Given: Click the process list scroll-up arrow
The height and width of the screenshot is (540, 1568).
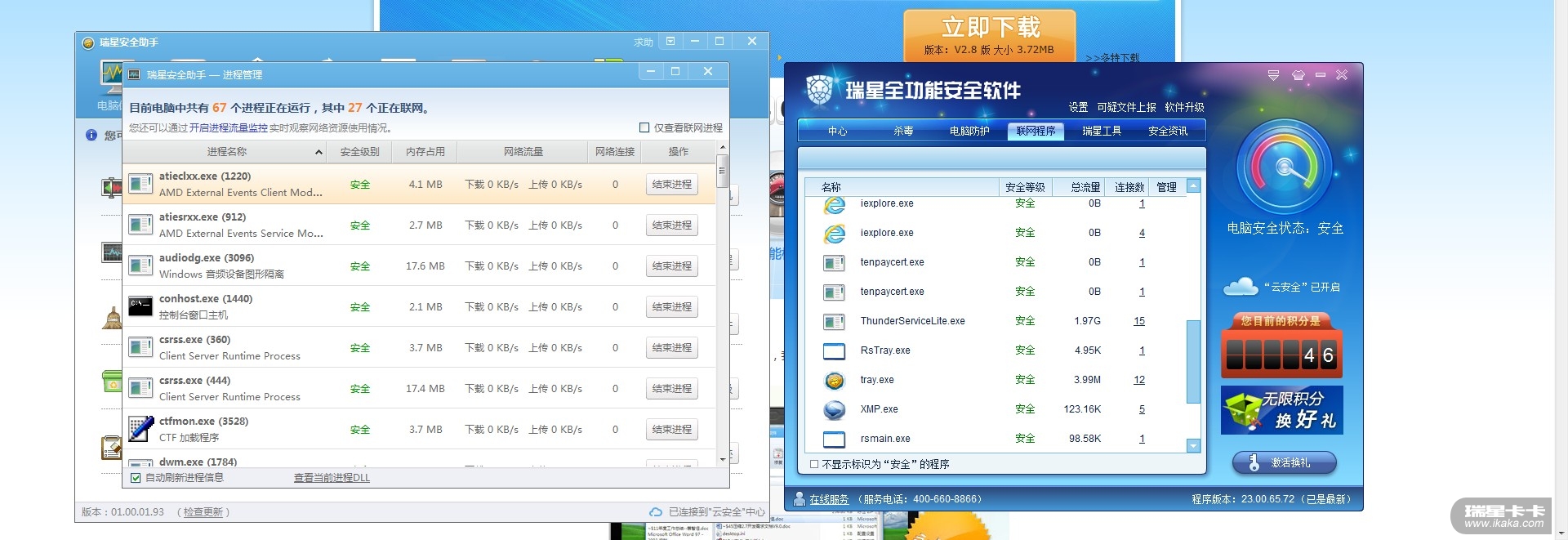Looking at the screenshot, I should click(x=722, y=148).
